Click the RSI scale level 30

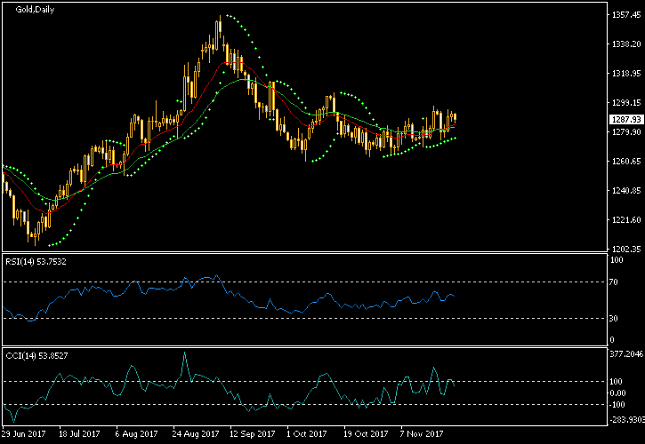(613, 318)
